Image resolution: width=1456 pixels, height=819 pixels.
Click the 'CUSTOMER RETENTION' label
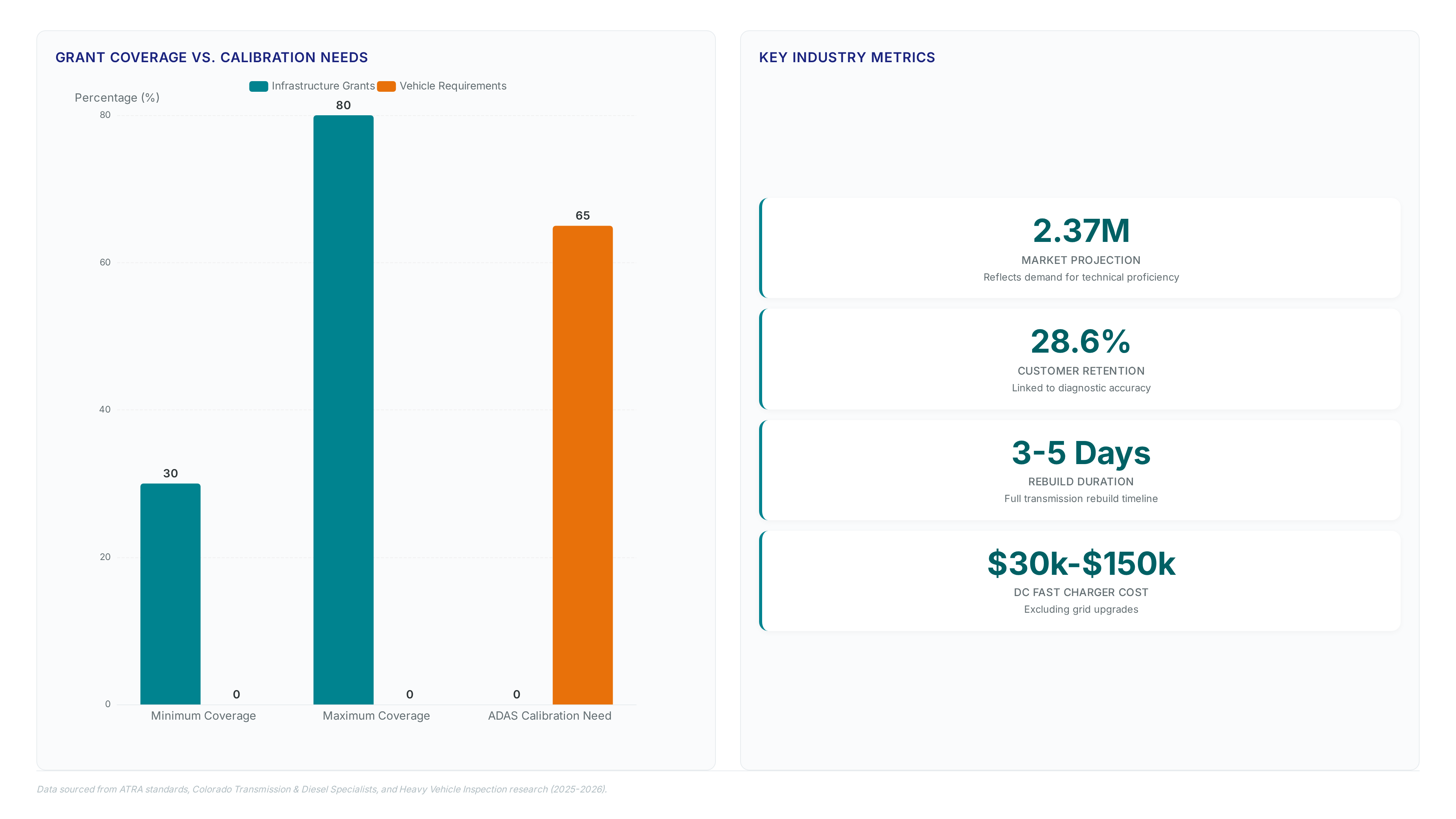[1081, 371]
